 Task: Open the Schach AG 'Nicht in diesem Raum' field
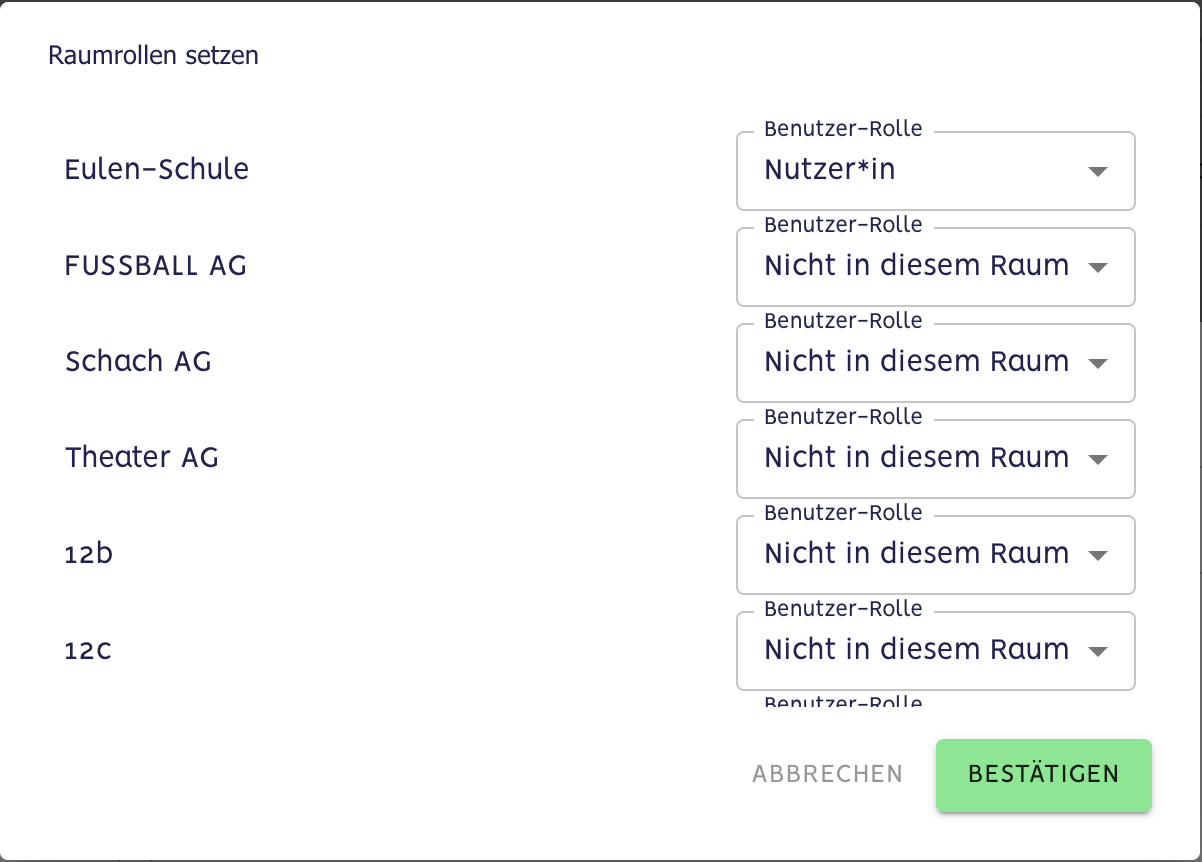point(915,363)
